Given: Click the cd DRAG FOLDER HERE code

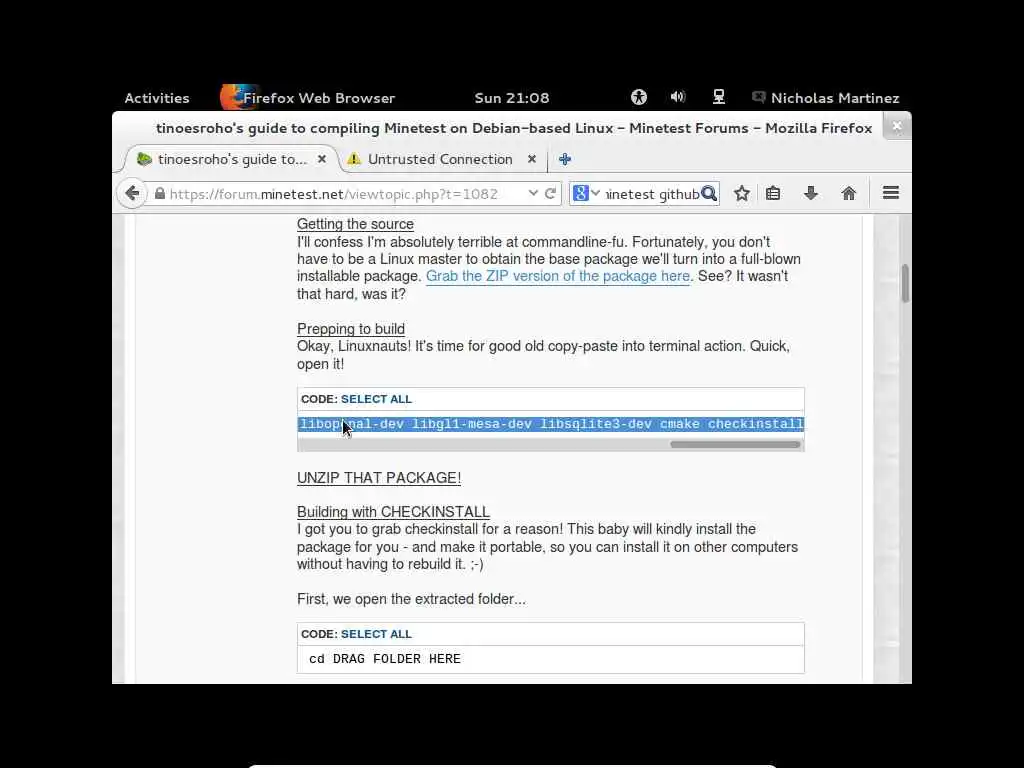Looking at the screenshot, I should point(385,659).
